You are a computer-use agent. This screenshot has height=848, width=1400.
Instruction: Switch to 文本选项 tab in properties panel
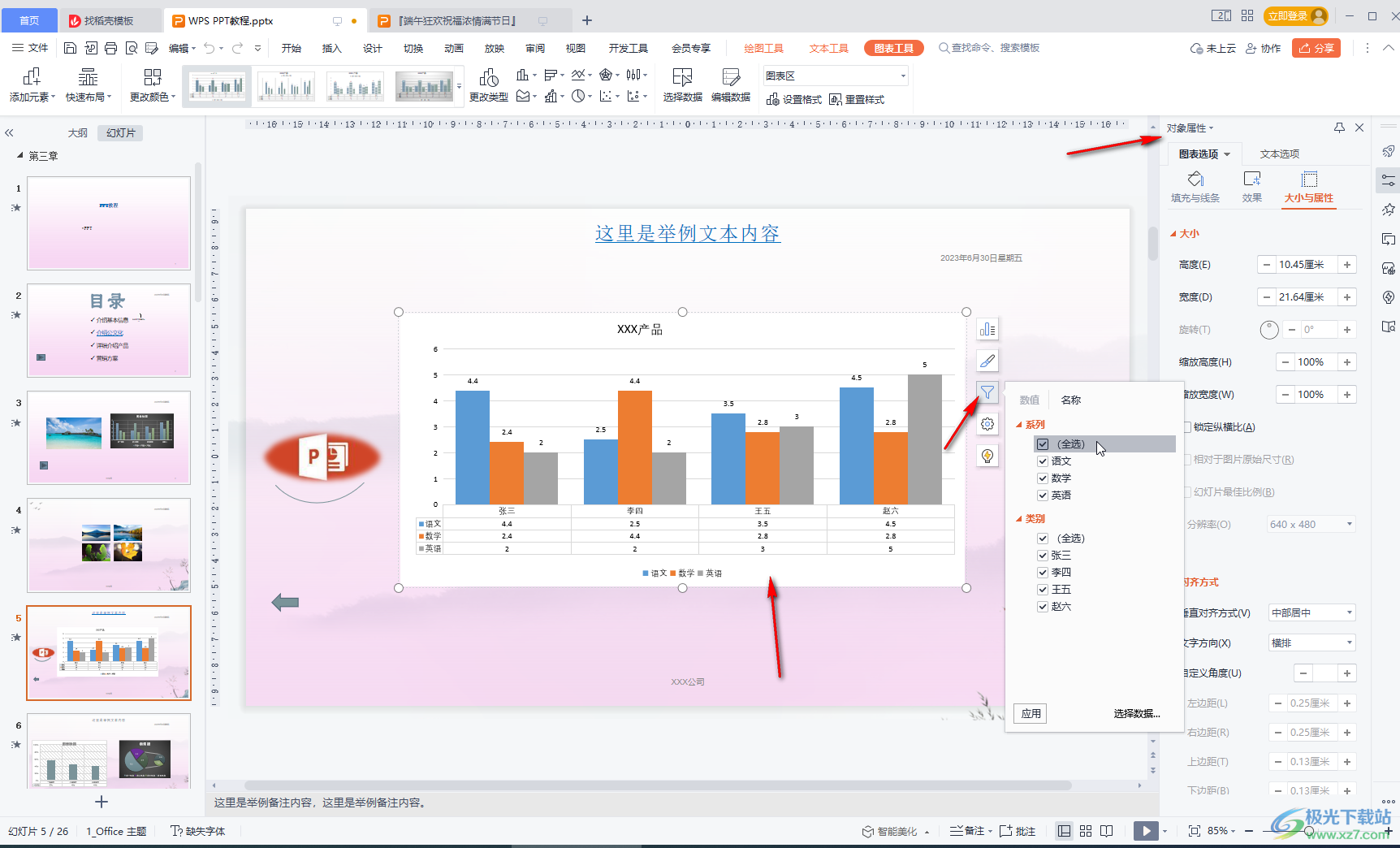click(x=1280, y=154)
